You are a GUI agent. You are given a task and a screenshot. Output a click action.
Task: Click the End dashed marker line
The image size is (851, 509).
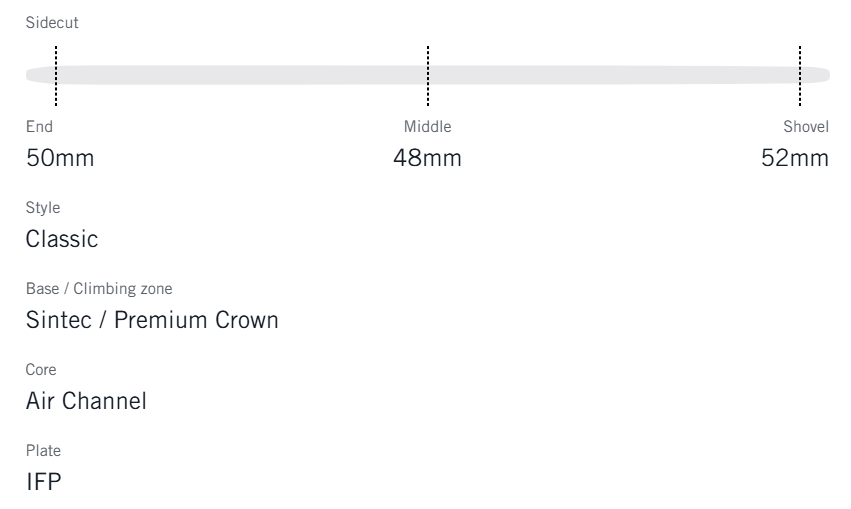coord(56,75)
